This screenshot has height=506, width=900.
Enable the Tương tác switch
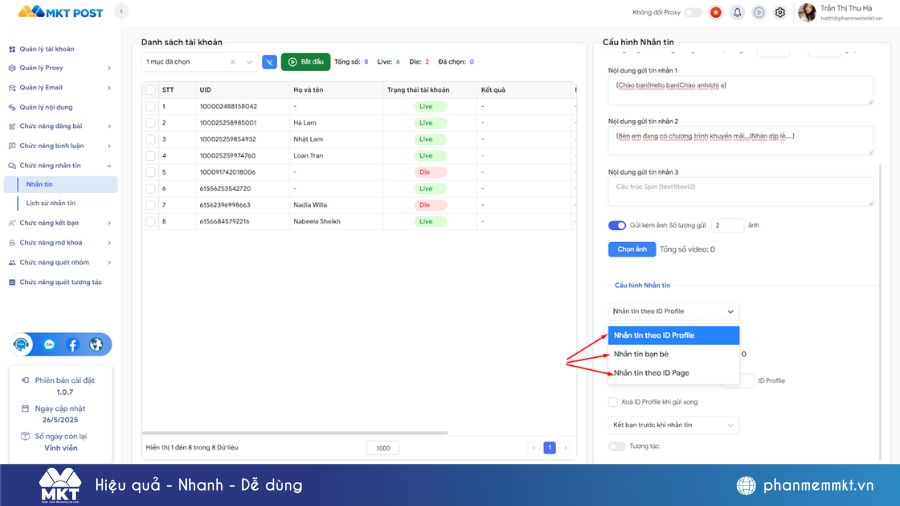pos(617,446)
